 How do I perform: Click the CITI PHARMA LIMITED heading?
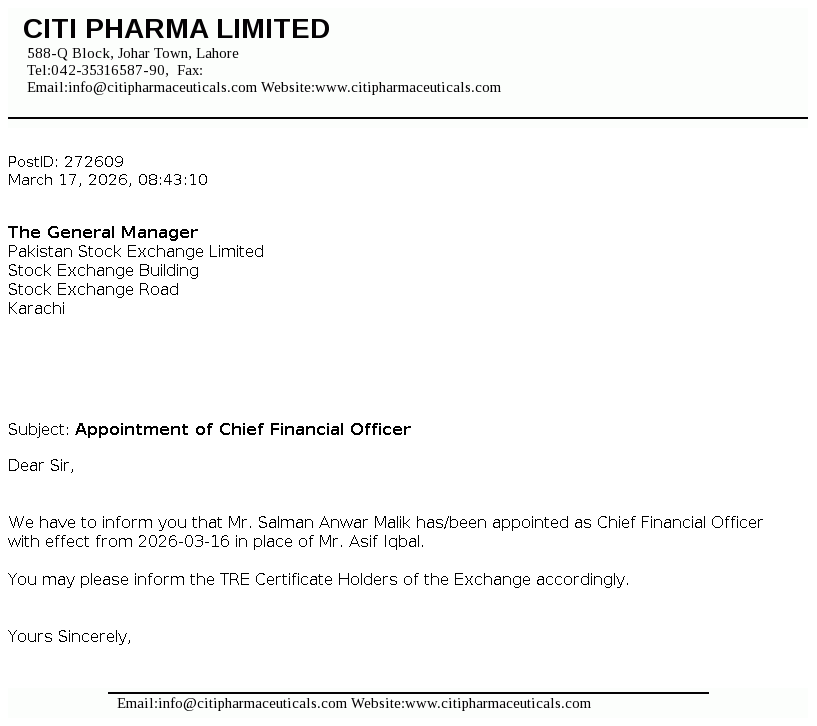176,29
